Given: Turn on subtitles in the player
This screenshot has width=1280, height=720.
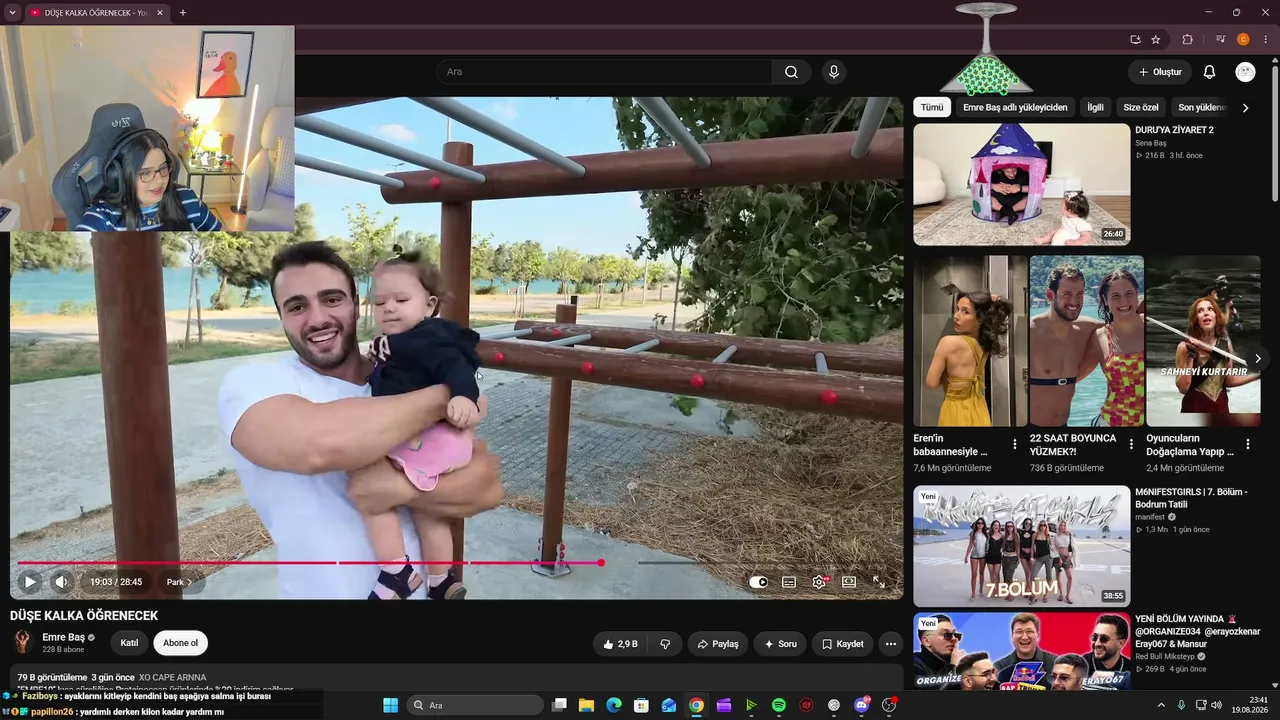Looking at the screenshot, I should click(789, 582).
